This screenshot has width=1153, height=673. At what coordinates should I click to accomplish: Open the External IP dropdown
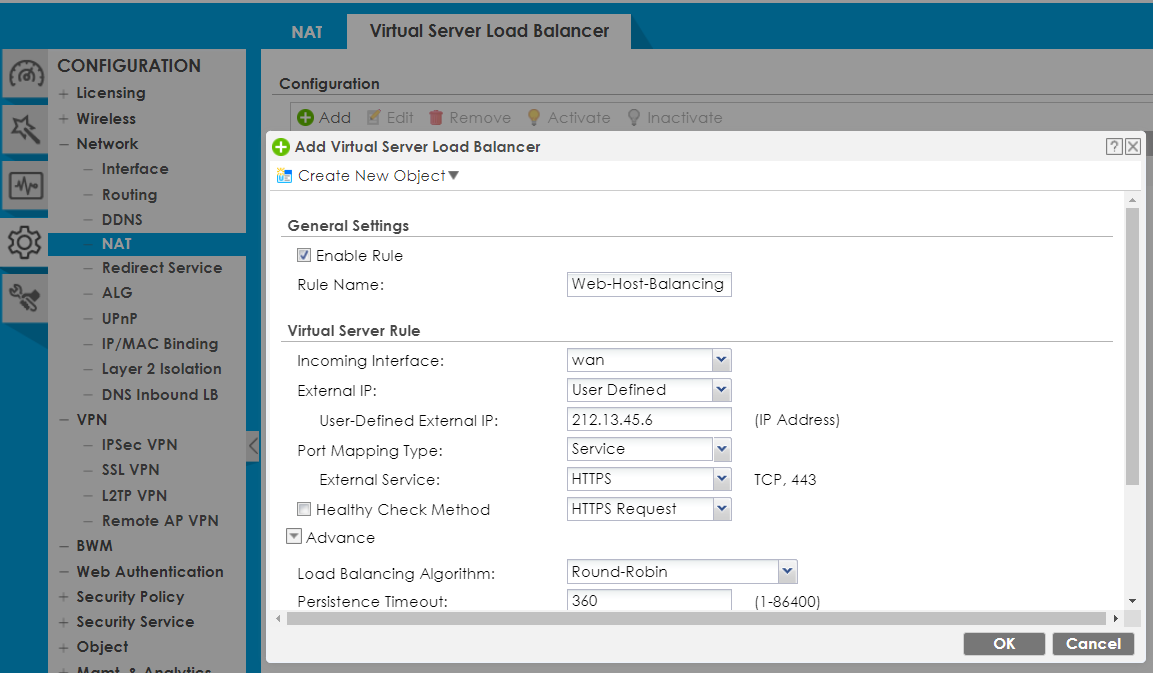click(x=721, y=390)
